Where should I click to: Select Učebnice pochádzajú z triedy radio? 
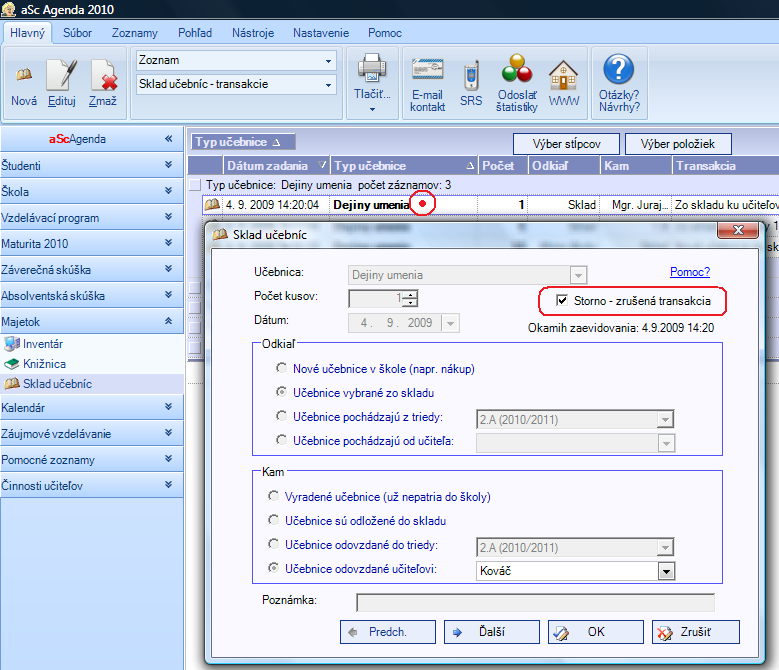282,416
